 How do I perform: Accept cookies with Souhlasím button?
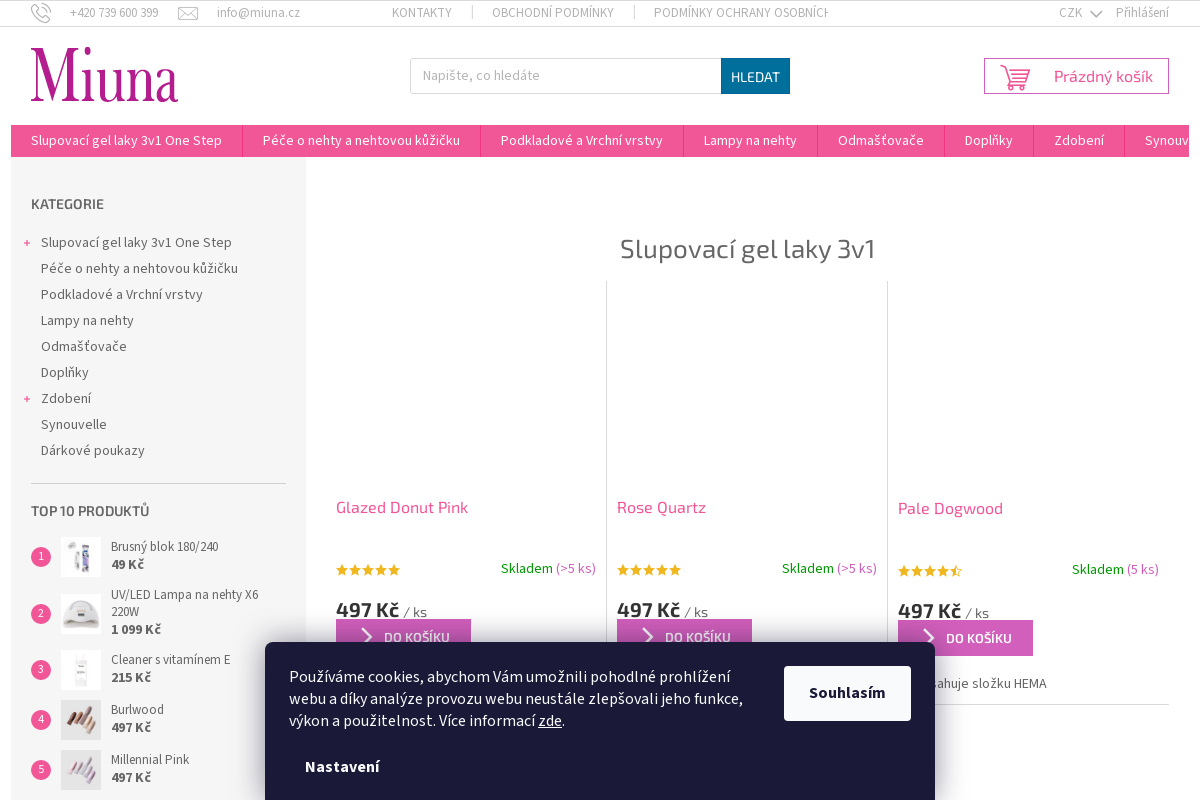pyautogui.click(x=847, y=693)
